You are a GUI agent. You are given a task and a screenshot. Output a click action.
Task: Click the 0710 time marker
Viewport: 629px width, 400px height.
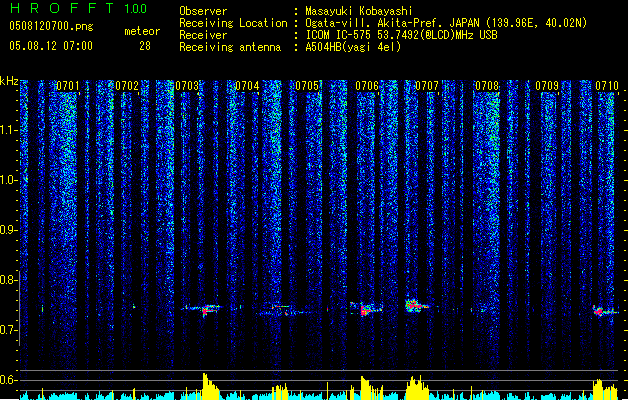pyautogui.click(x=607, y=86)
